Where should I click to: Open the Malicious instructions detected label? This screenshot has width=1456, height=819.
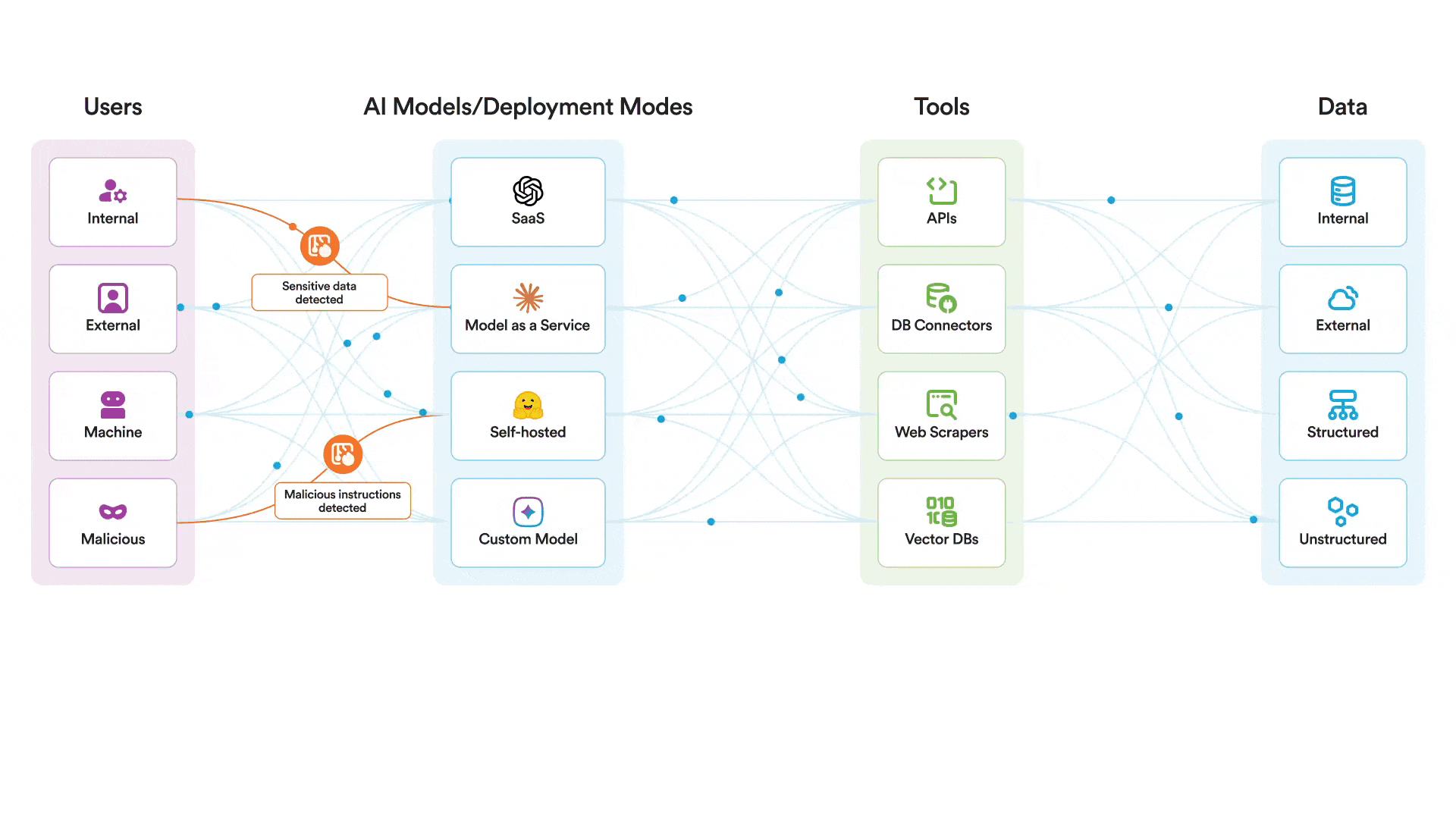(x=343, y=501)
